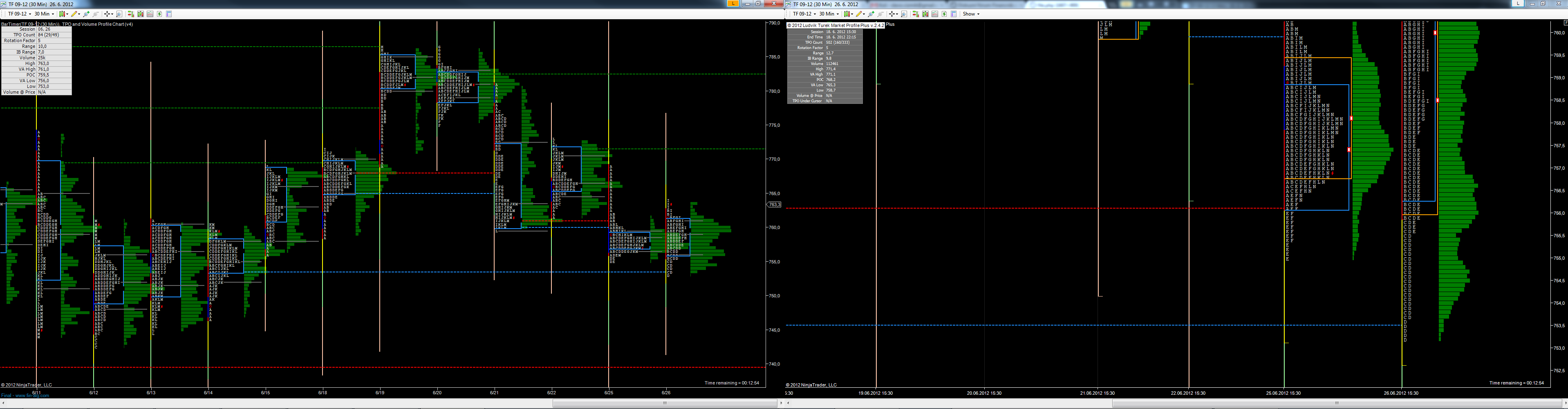Click 25.06.2012 15:30 date label on right chart
Image resolution: width=1568 pixels, height=409 pixels.
1284,393
